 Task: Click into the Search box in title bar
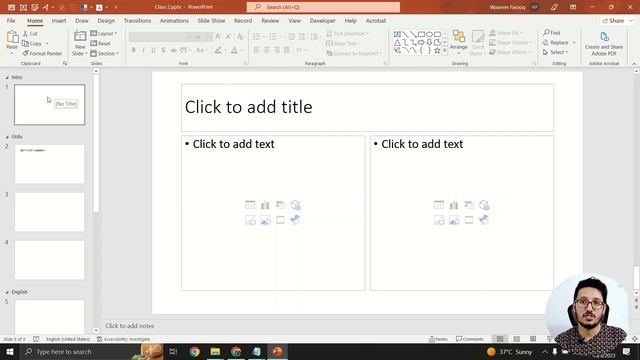click(x=323, y=7)
